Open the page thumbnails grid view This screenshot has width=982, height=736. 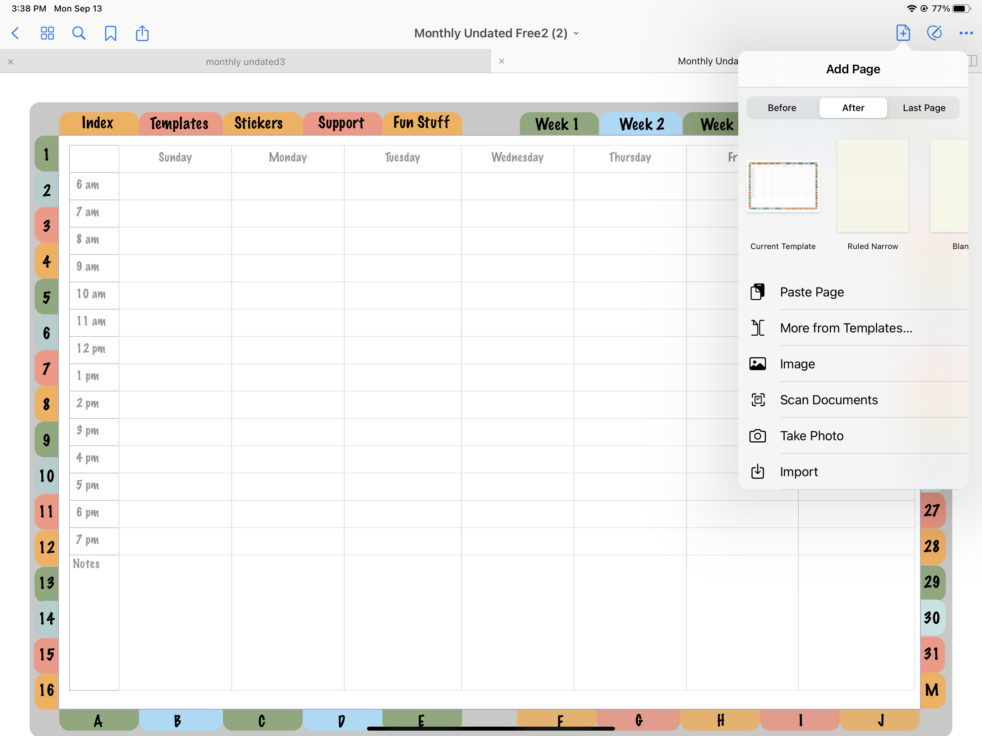point(47,33)
